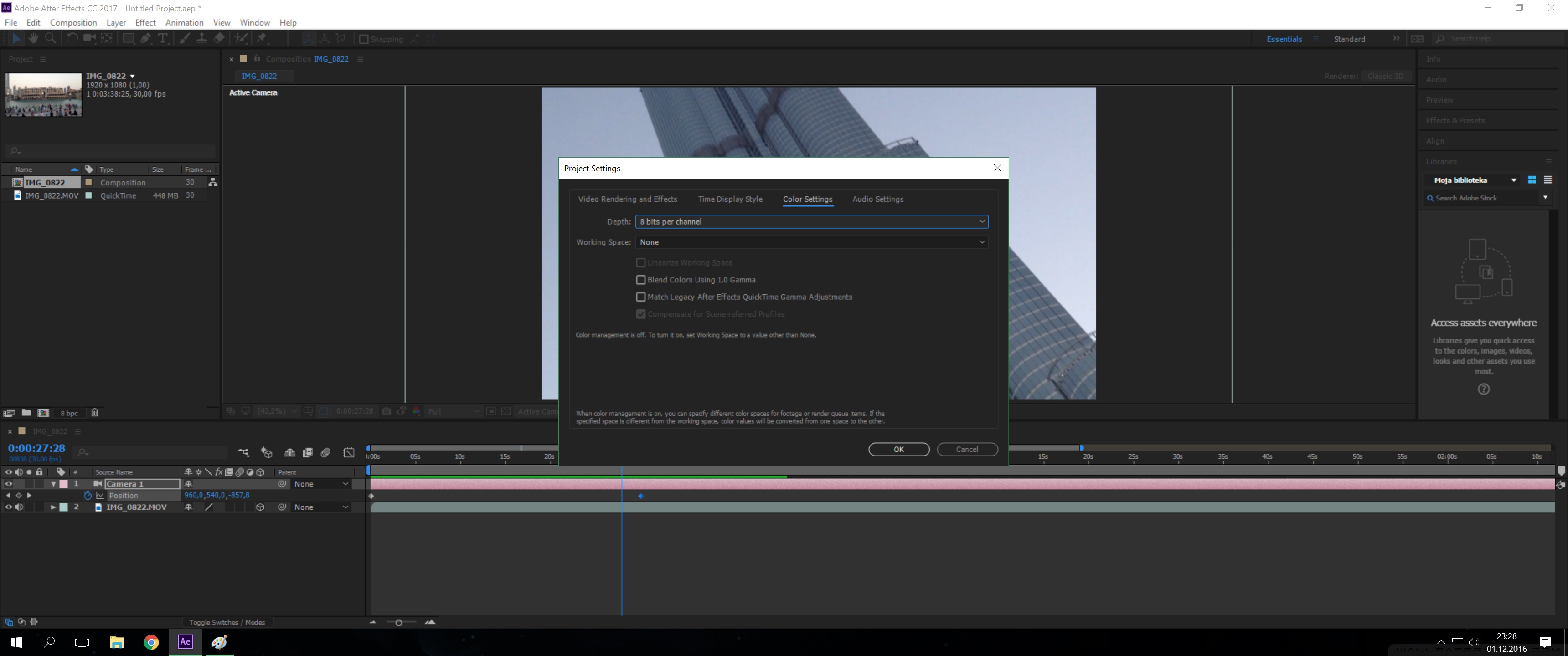Open the Depth bits per channel dropdown
The width and height of the screenshot is (1568, 656).
811,221
